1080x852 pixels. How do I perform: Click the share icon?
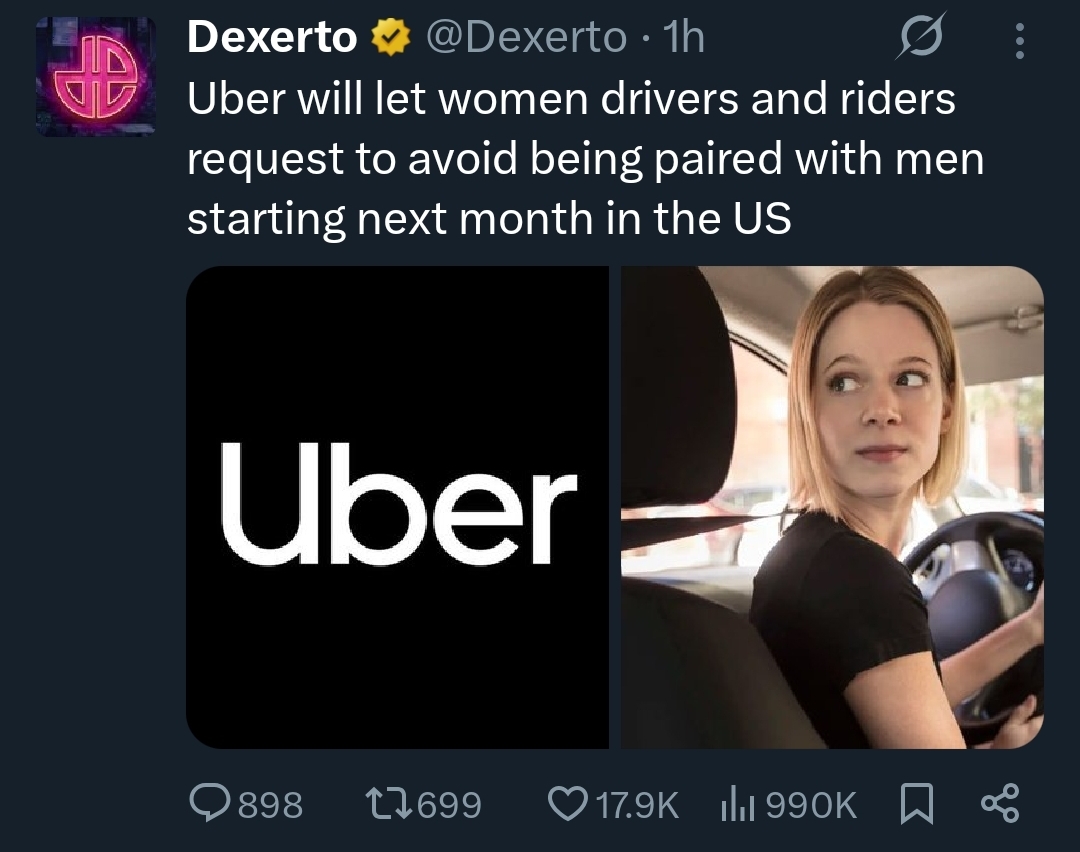point(1000,804)
